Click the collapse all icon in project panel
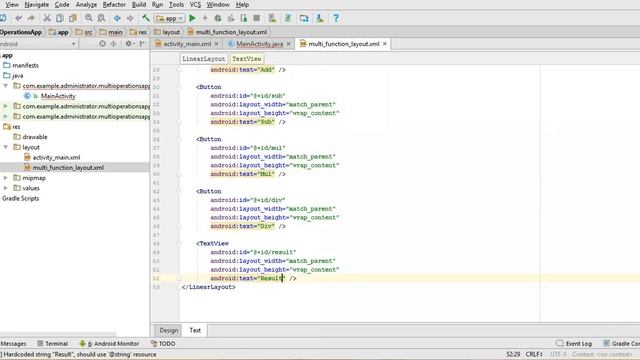The image size is (640, 360). pos(113,44)
